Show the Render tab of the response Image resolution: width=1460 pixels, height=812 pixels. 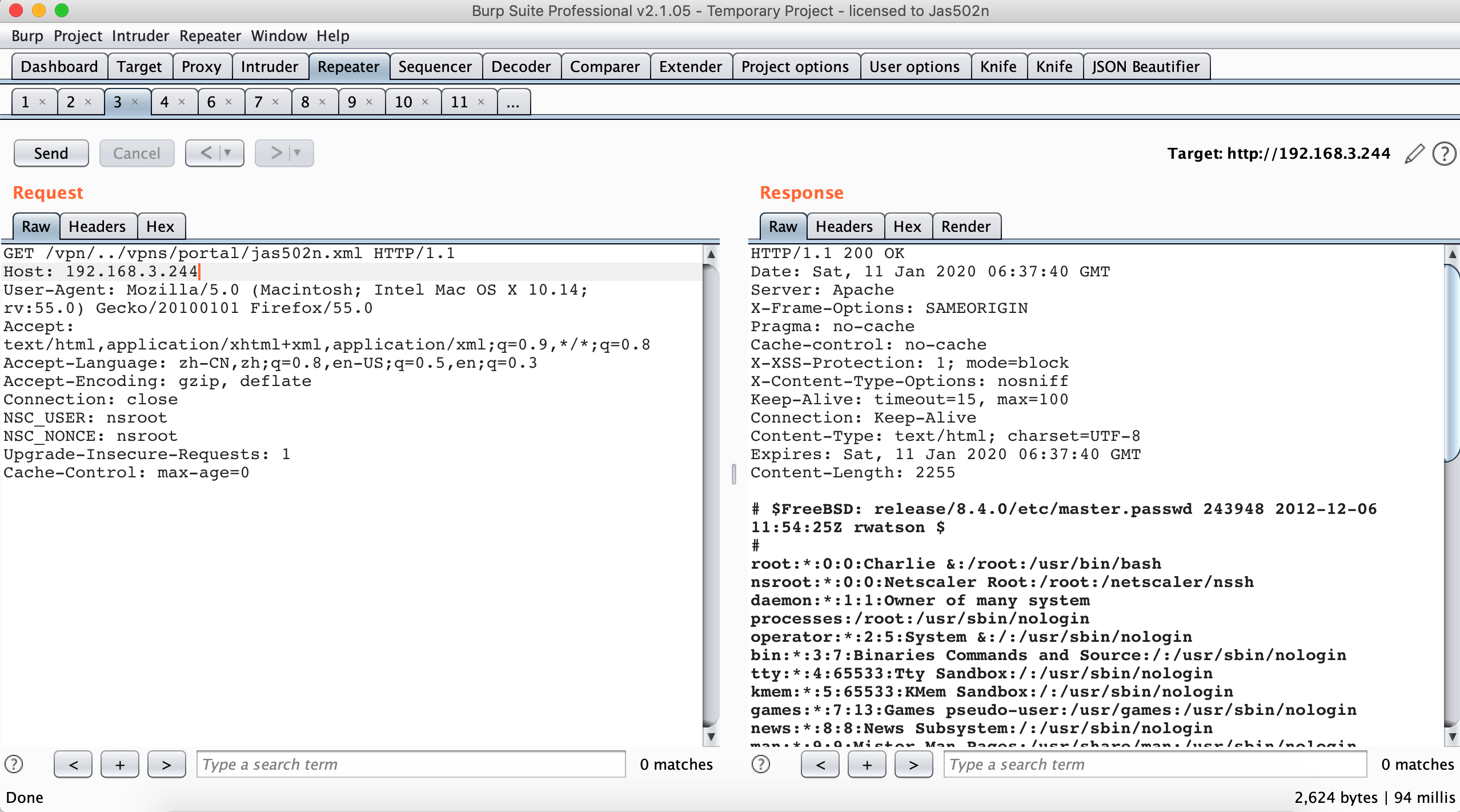[x=965, y=227]
